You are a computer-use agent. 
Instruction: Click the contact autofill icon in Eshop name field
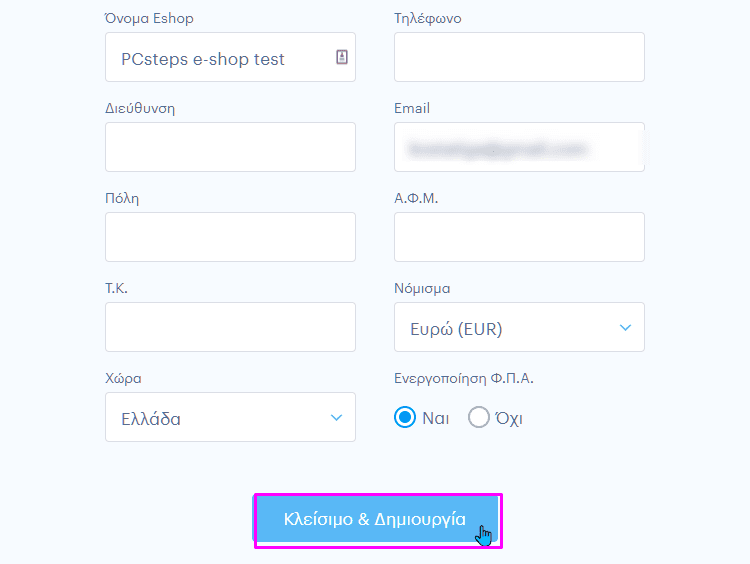tap(342, 57)
